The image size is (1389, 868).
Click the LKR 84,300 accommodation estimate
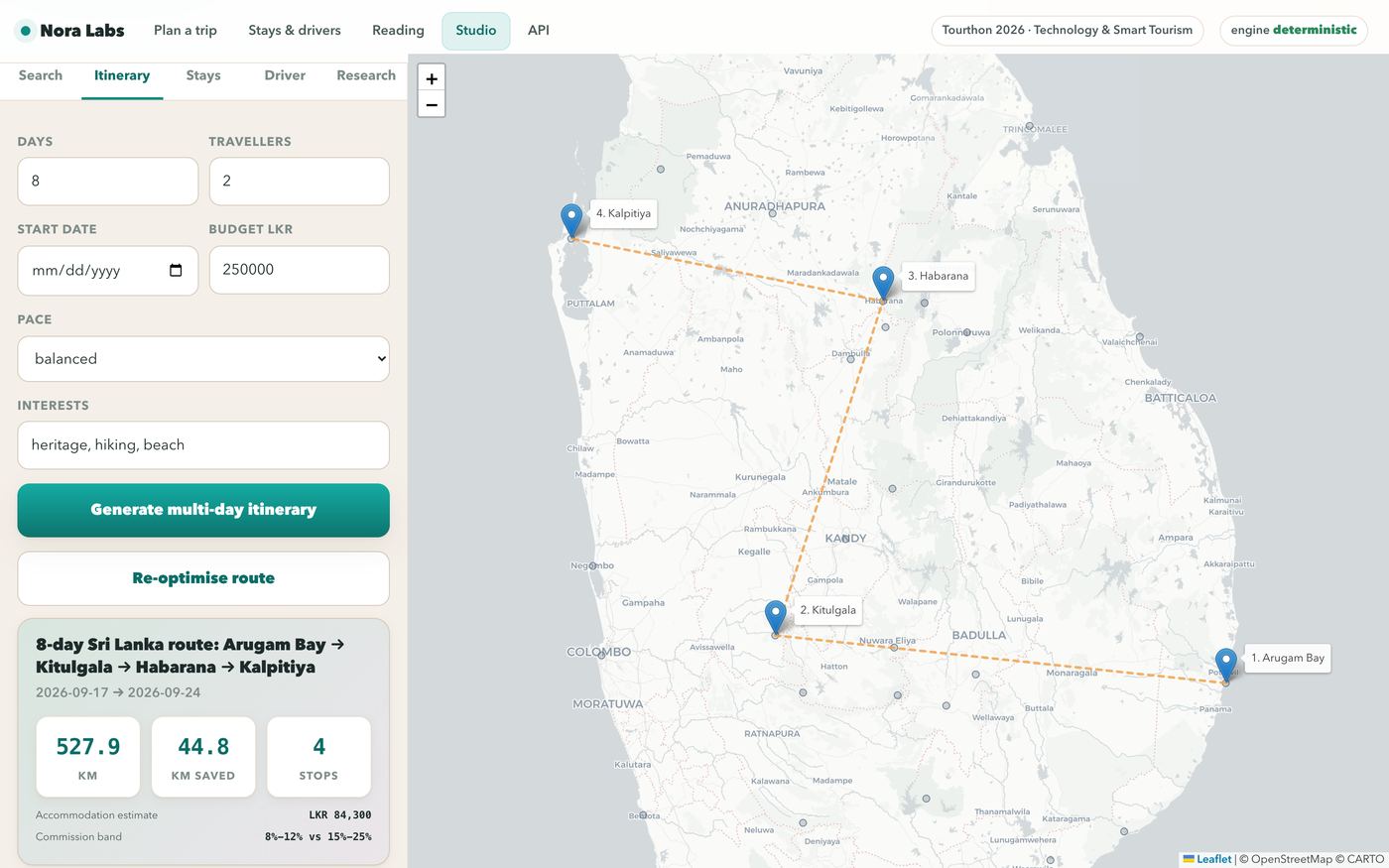click(340, 815)
